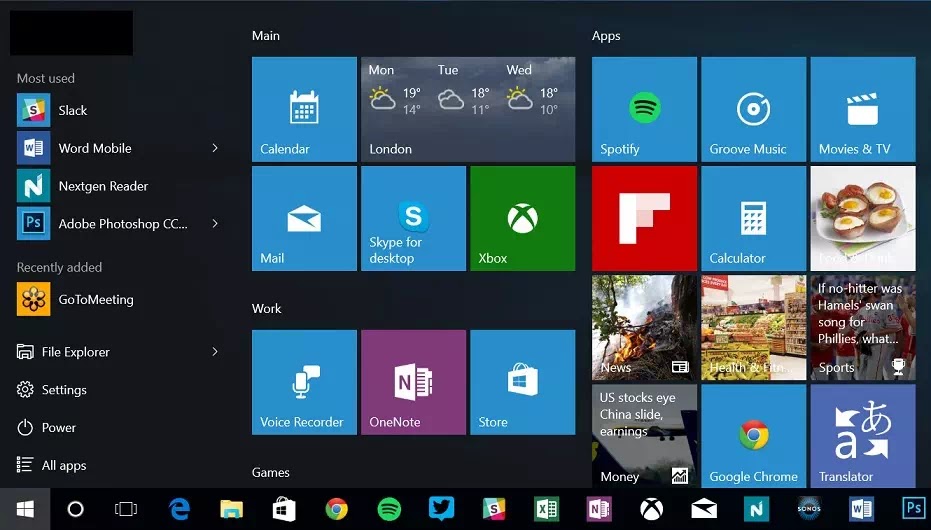Screen dimensions: 931x530
Task: Open the recently added GoToMeeting app
Action: click(118, 299)
